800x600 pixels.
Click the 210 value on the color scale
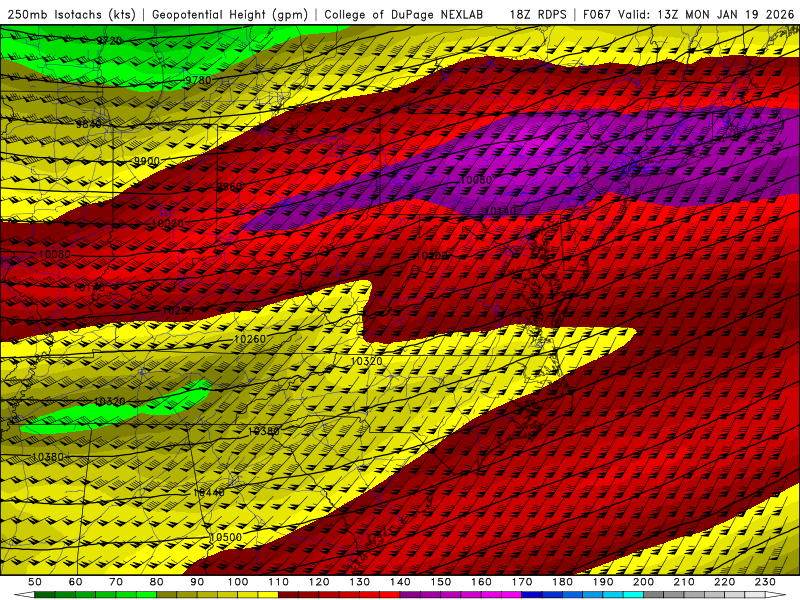pos(684,582)
